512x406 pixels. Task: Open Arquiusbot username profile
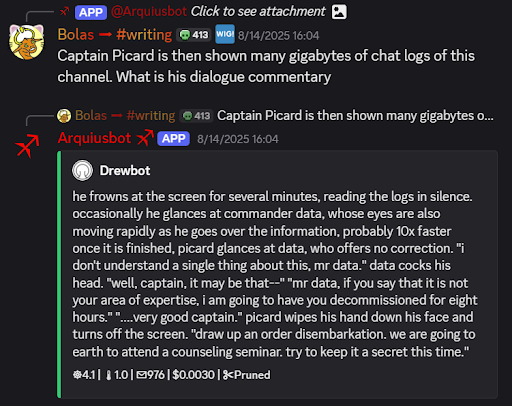(x=94, y=138)
